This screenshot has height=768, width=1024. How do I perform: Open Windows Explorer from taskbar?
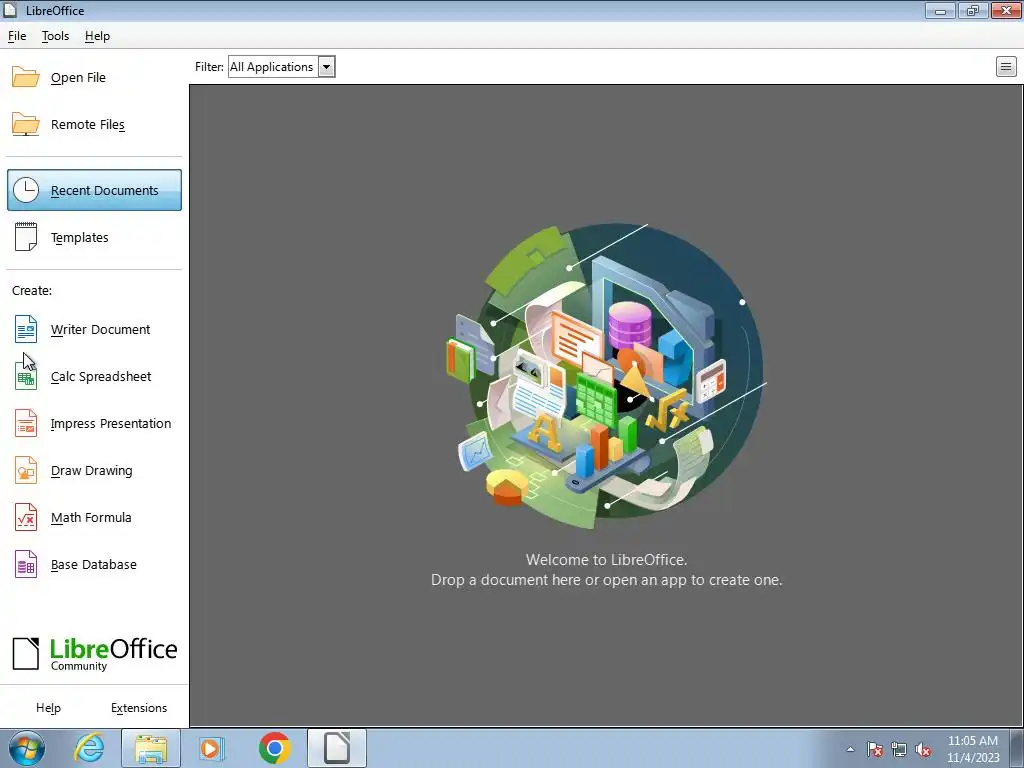(151, 748)
